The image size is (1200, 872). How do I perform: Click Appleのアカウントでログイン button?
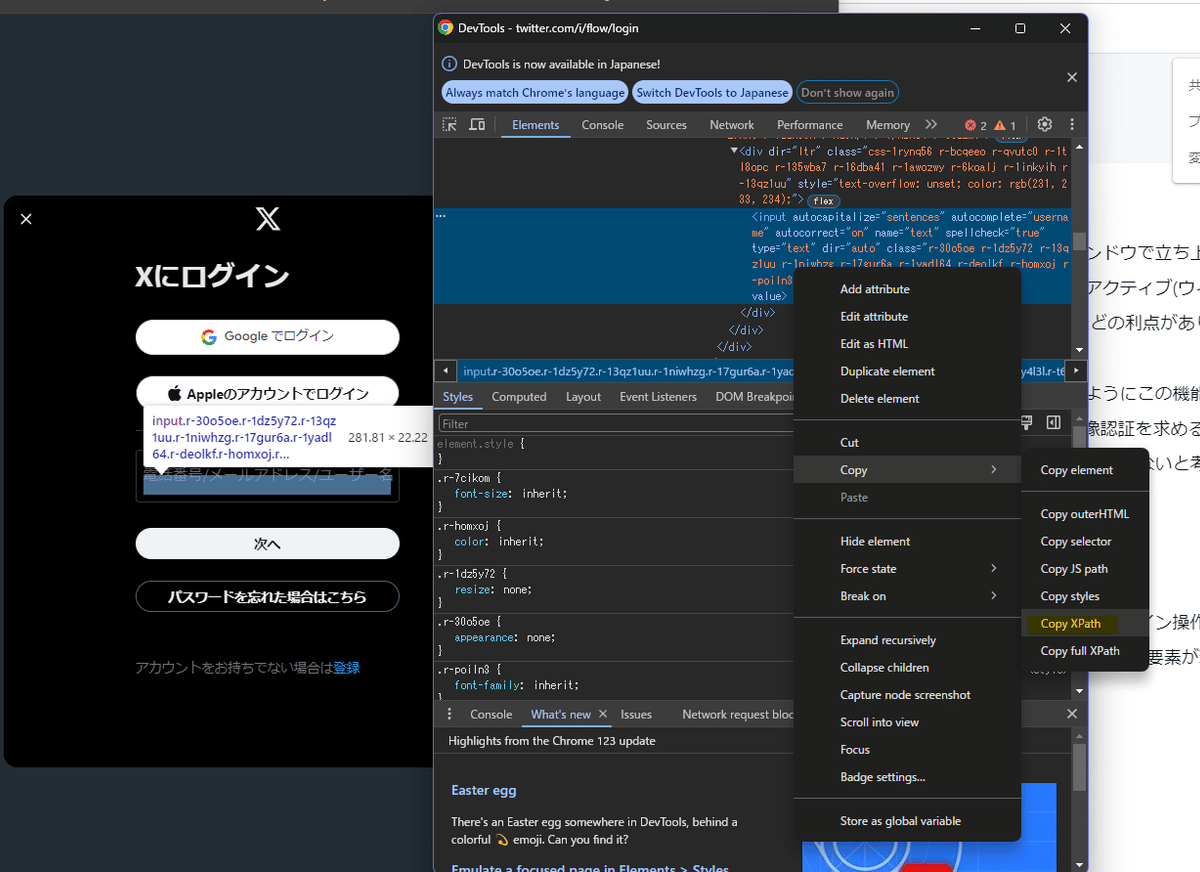268,394
